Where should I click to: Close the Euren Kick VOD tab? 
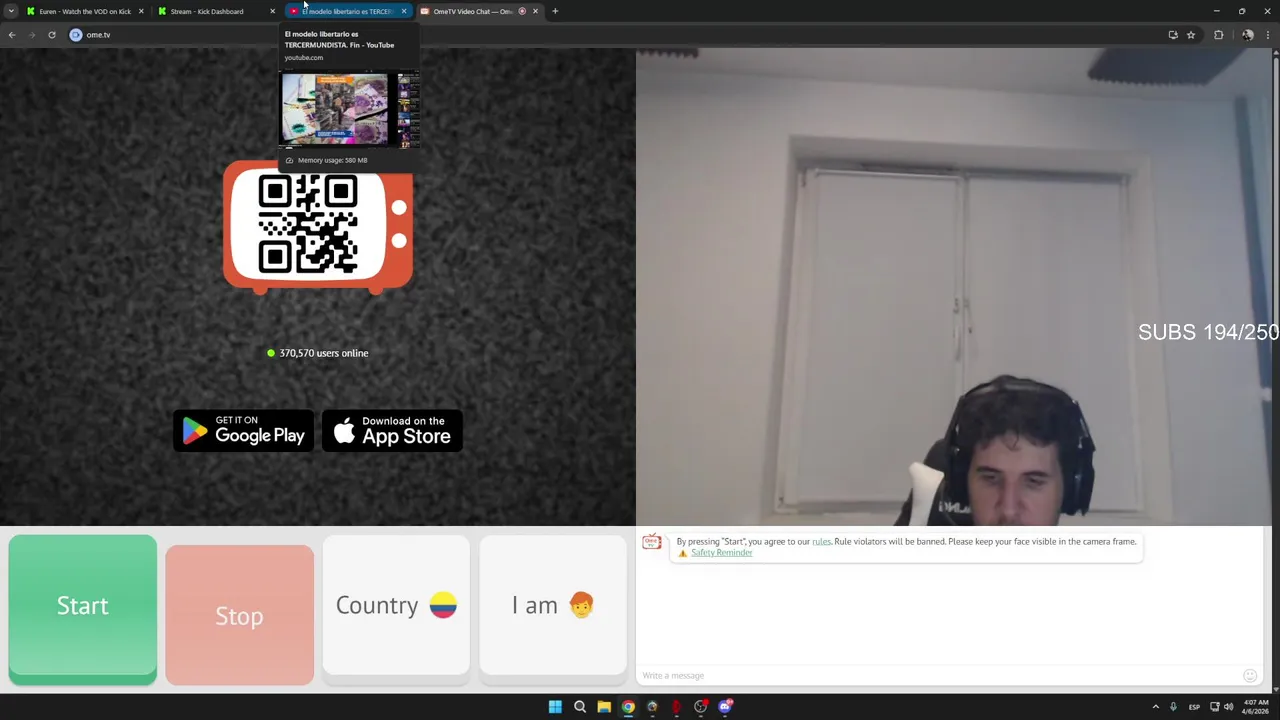click(141, 11)
